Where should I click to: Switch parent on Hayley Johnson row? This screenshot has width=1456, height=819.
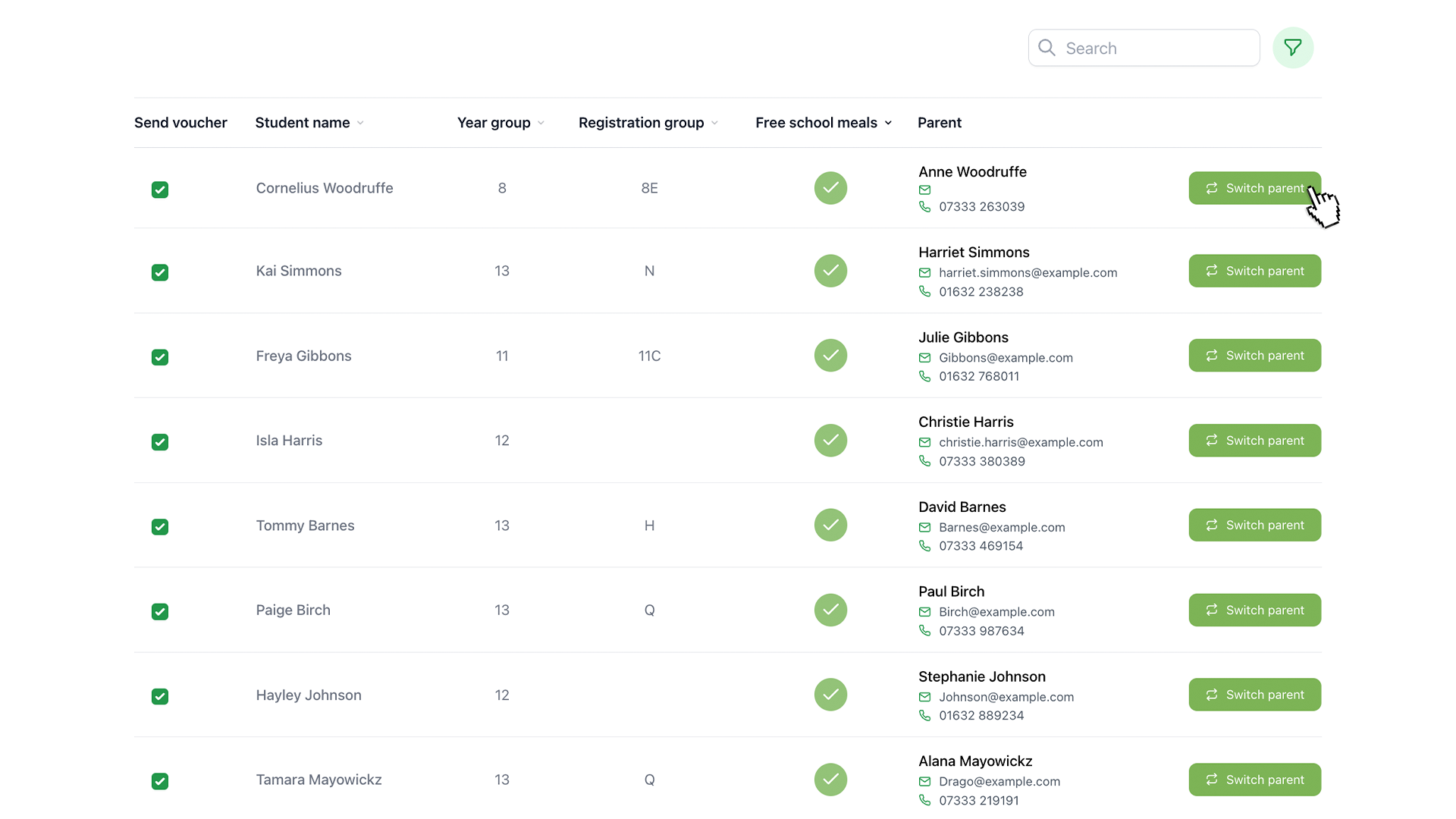(1254, 695)
